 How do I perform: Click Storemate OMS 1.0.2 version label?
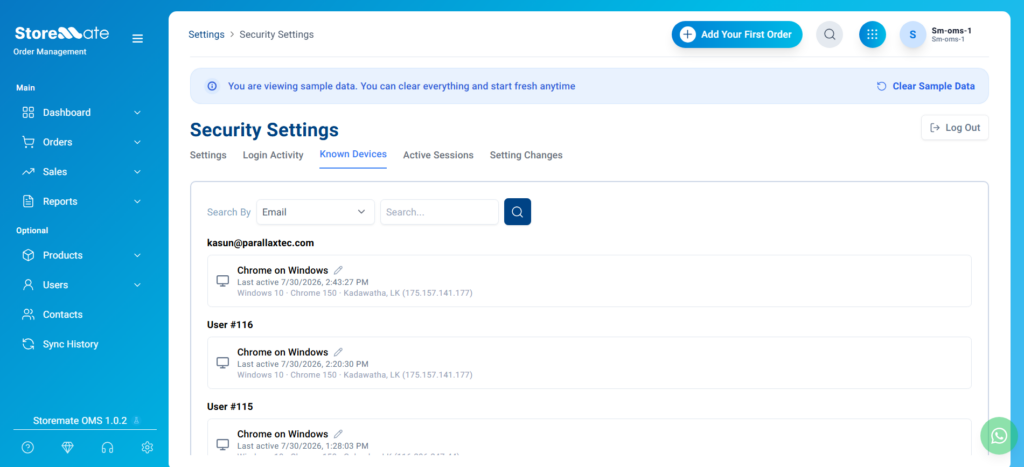(x=80, y=421)
